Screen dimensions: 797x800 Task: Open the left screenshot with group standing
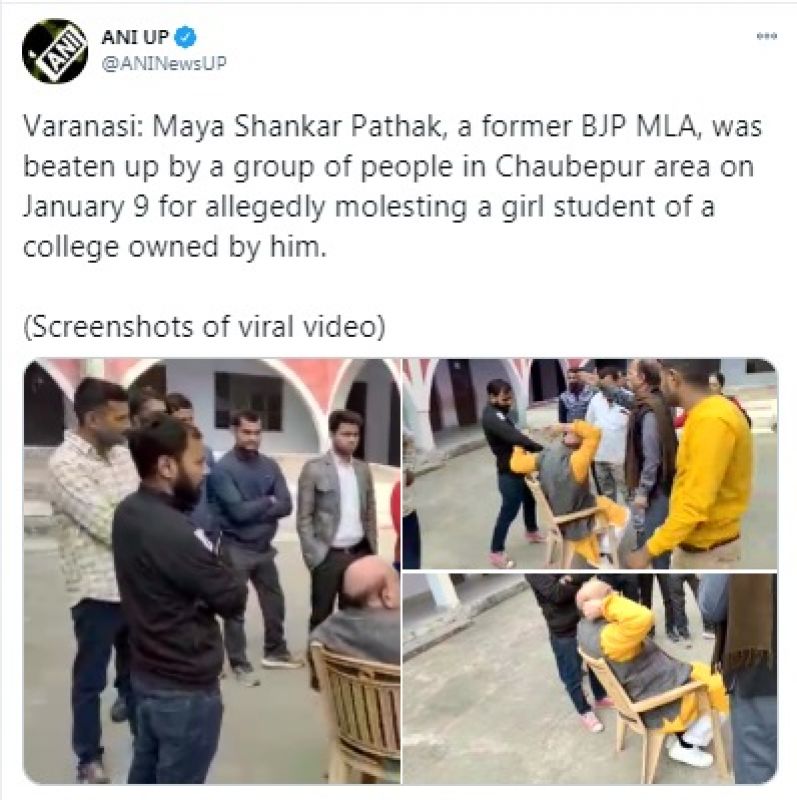(x=212, y=571)
